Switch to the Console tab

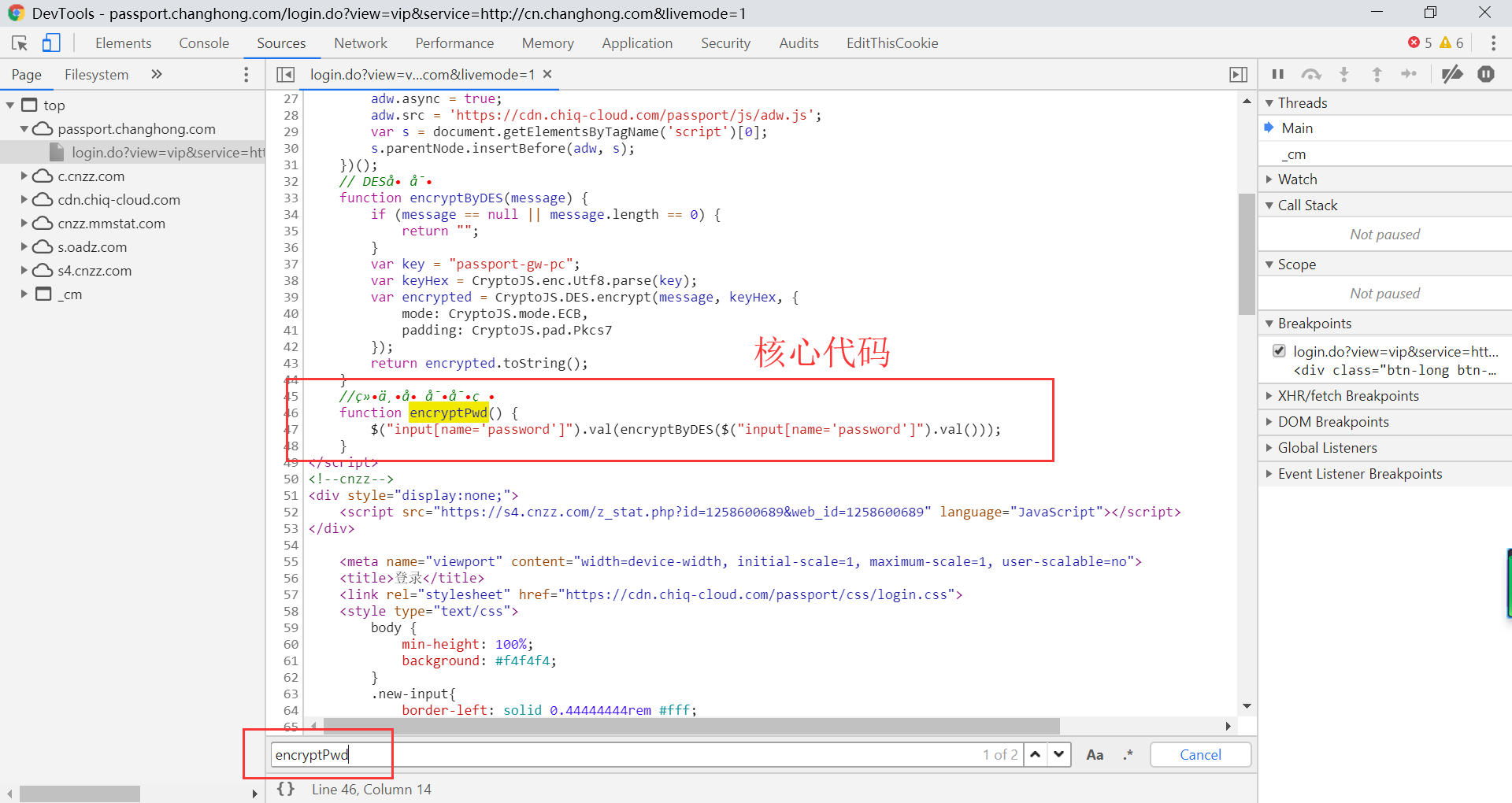(204, 43)
